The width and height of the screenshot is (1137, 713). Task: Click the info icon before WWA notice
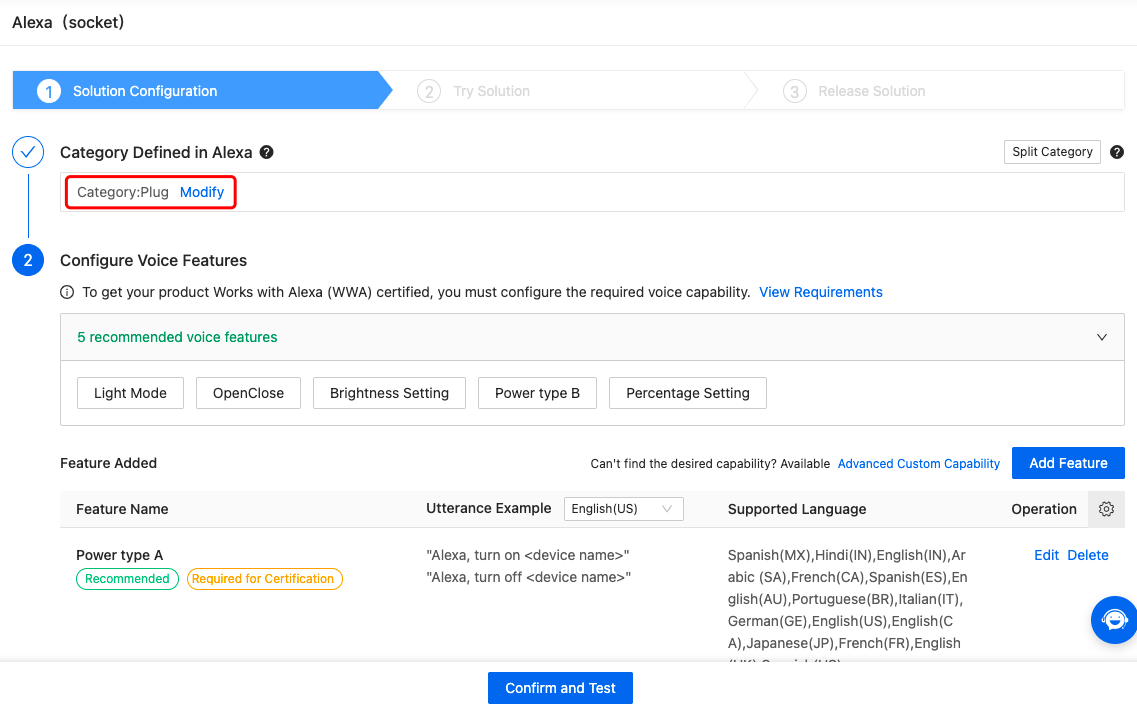(x=67, y=292)
